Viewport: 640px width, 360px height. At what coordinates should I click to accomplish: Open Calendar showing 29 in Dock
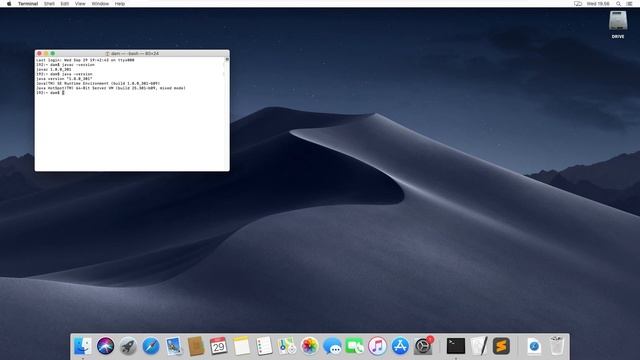pyautogui.click(x=218, y=346)
